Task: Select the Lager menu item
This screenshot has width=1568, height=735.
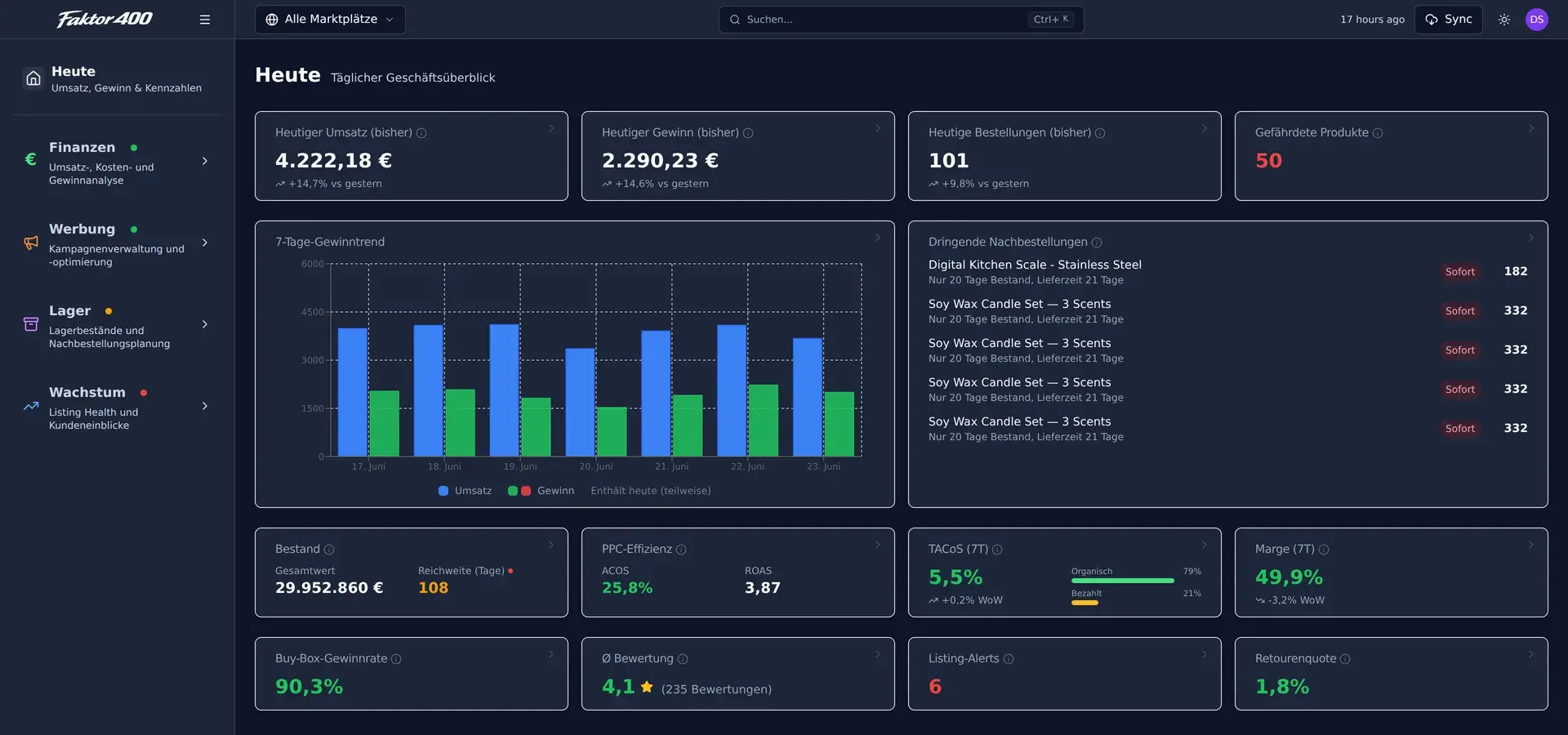Action: [117, 324]
